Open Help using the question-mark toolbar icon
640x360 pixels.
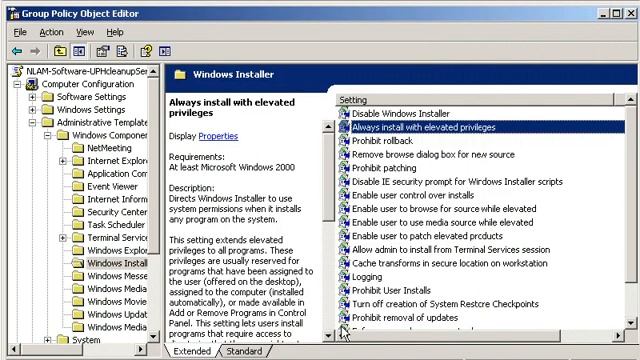pyautogui.click(x=146, y=51)
